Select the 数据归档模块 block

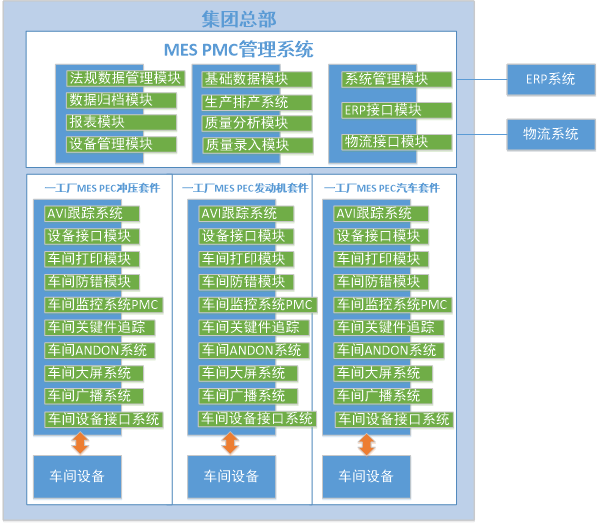110,100
